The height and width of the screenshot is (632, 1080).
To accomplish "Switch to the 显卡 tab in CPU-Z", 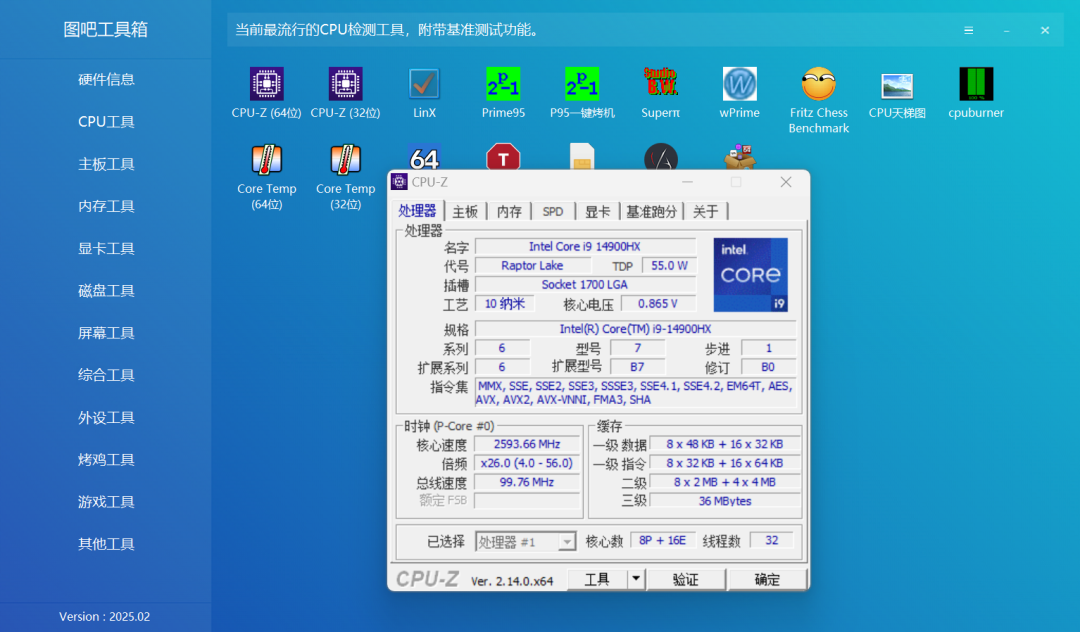I will pos(597,211).
